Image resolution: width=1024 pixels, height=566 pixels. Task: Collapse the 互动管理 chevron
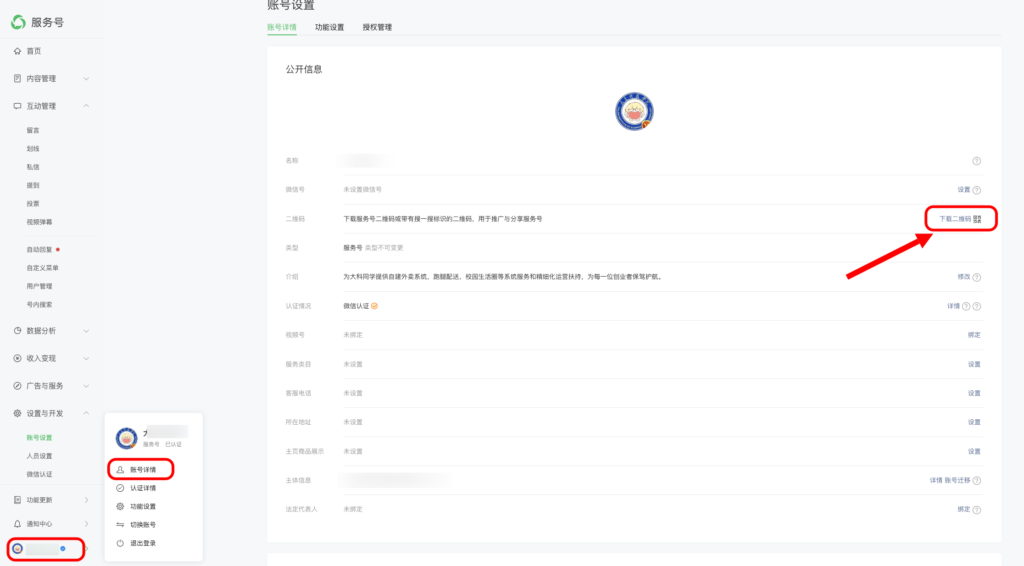click(x=86, y=106)
